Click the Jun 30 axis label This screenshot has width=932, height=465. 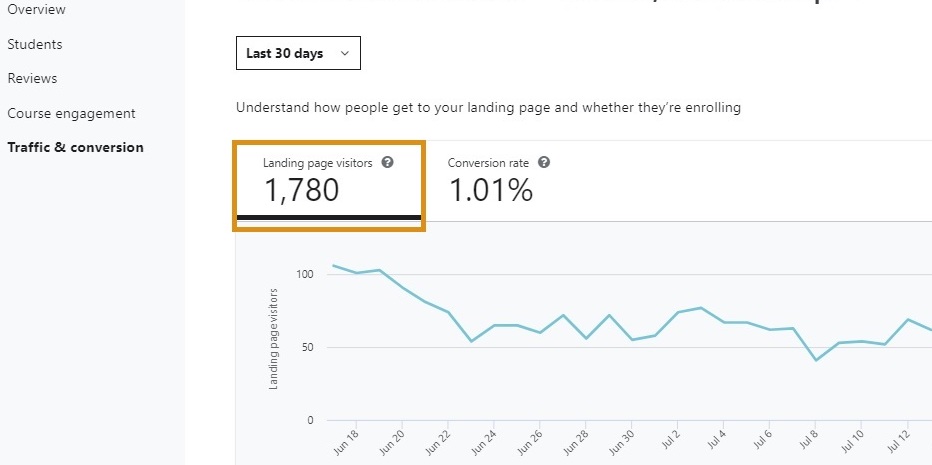pos(621,442)
